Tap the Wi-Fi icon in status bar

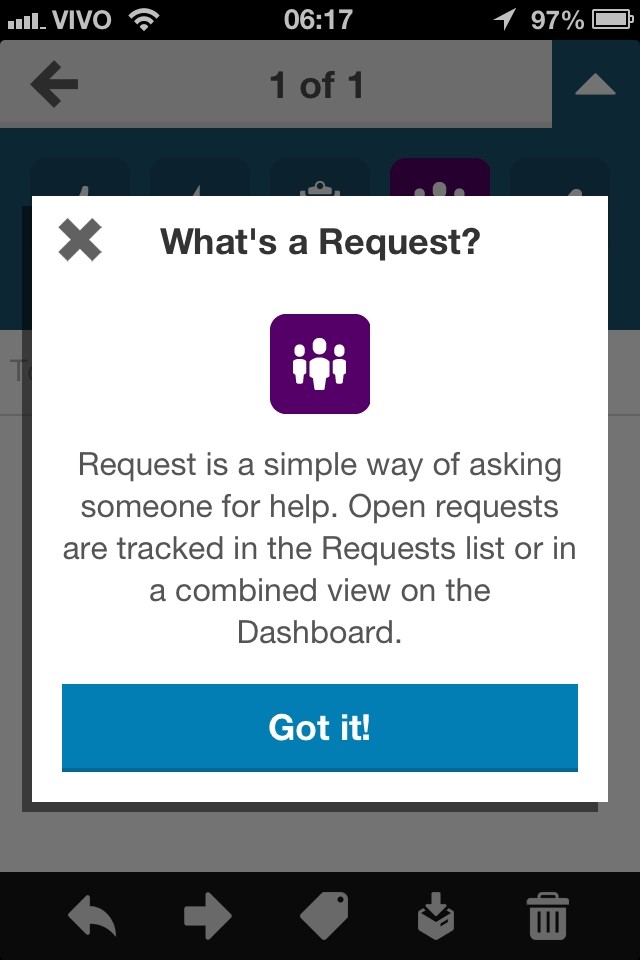144,20
